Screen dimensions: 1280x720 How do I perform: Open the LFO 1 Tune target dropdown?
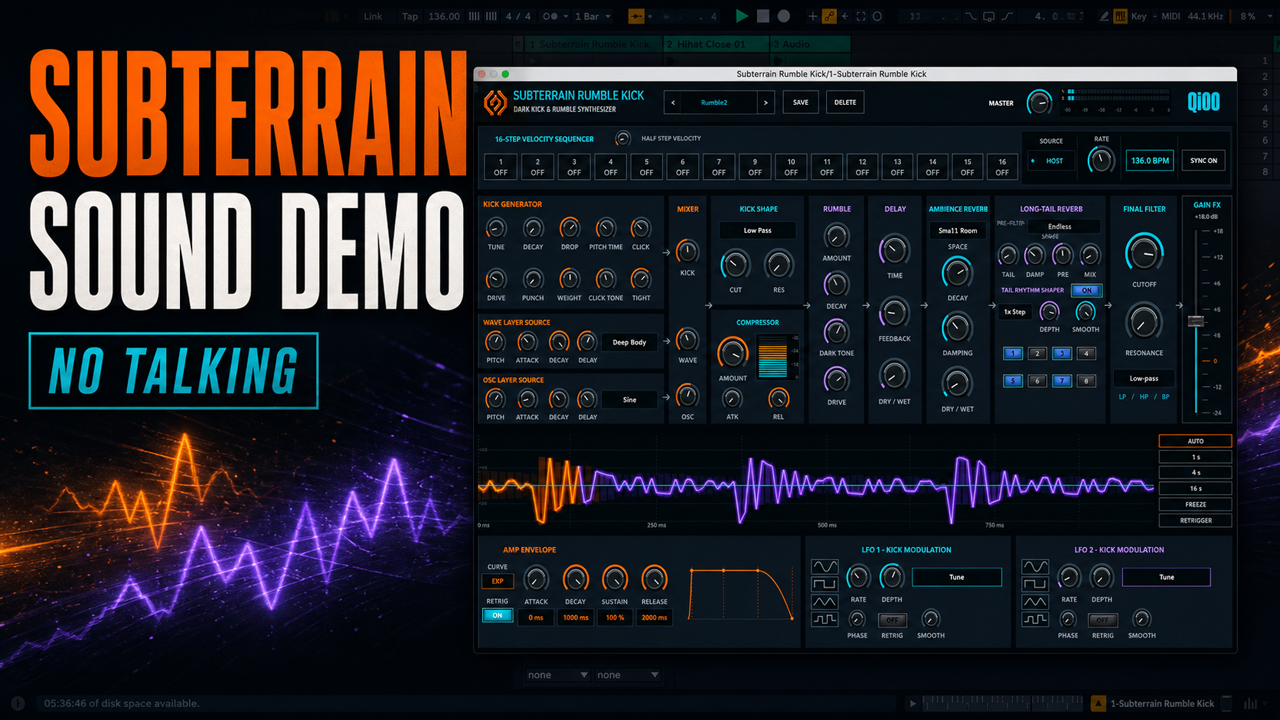coord(957,577)
